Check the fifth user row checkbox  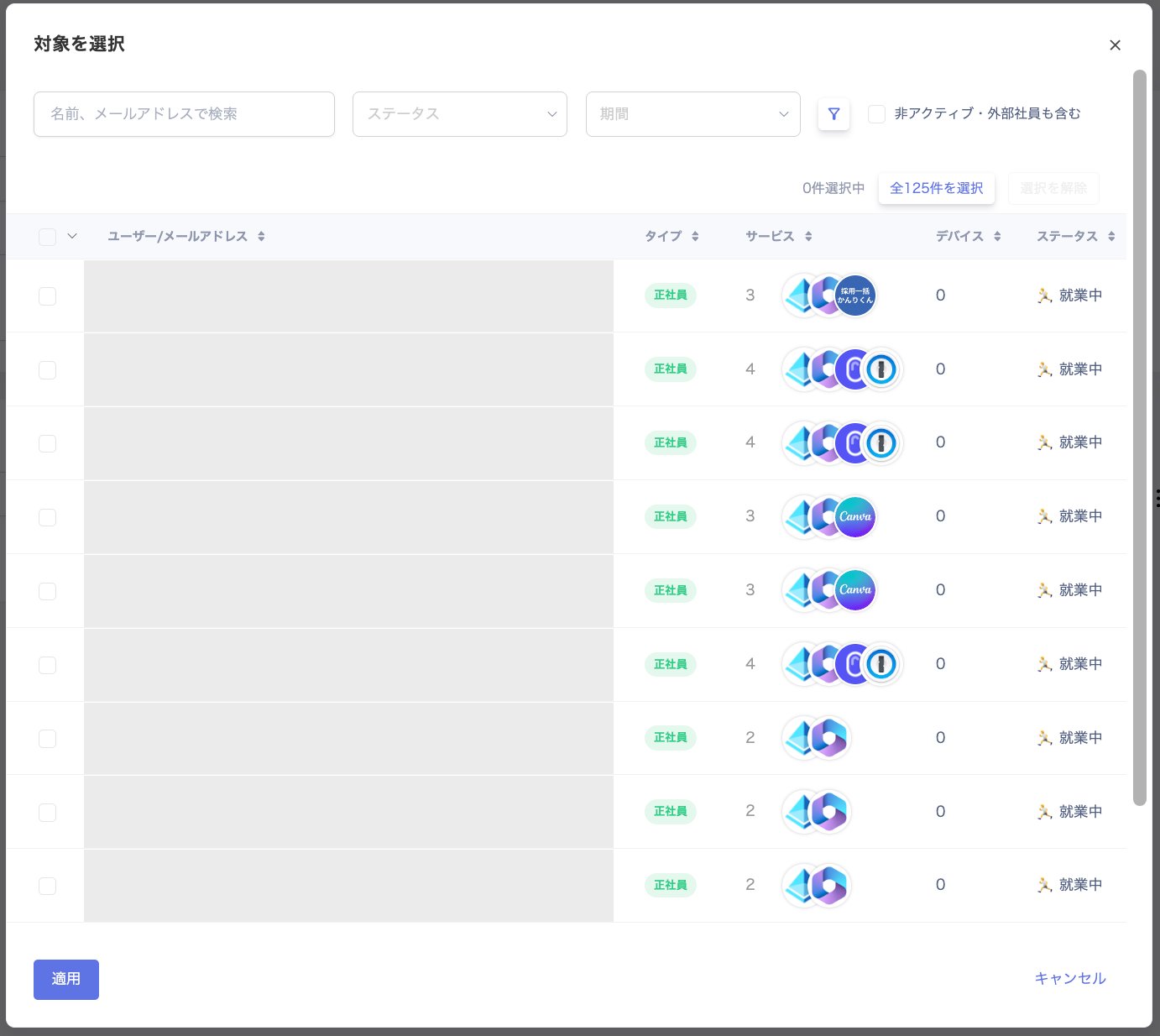tap(47, 591)
